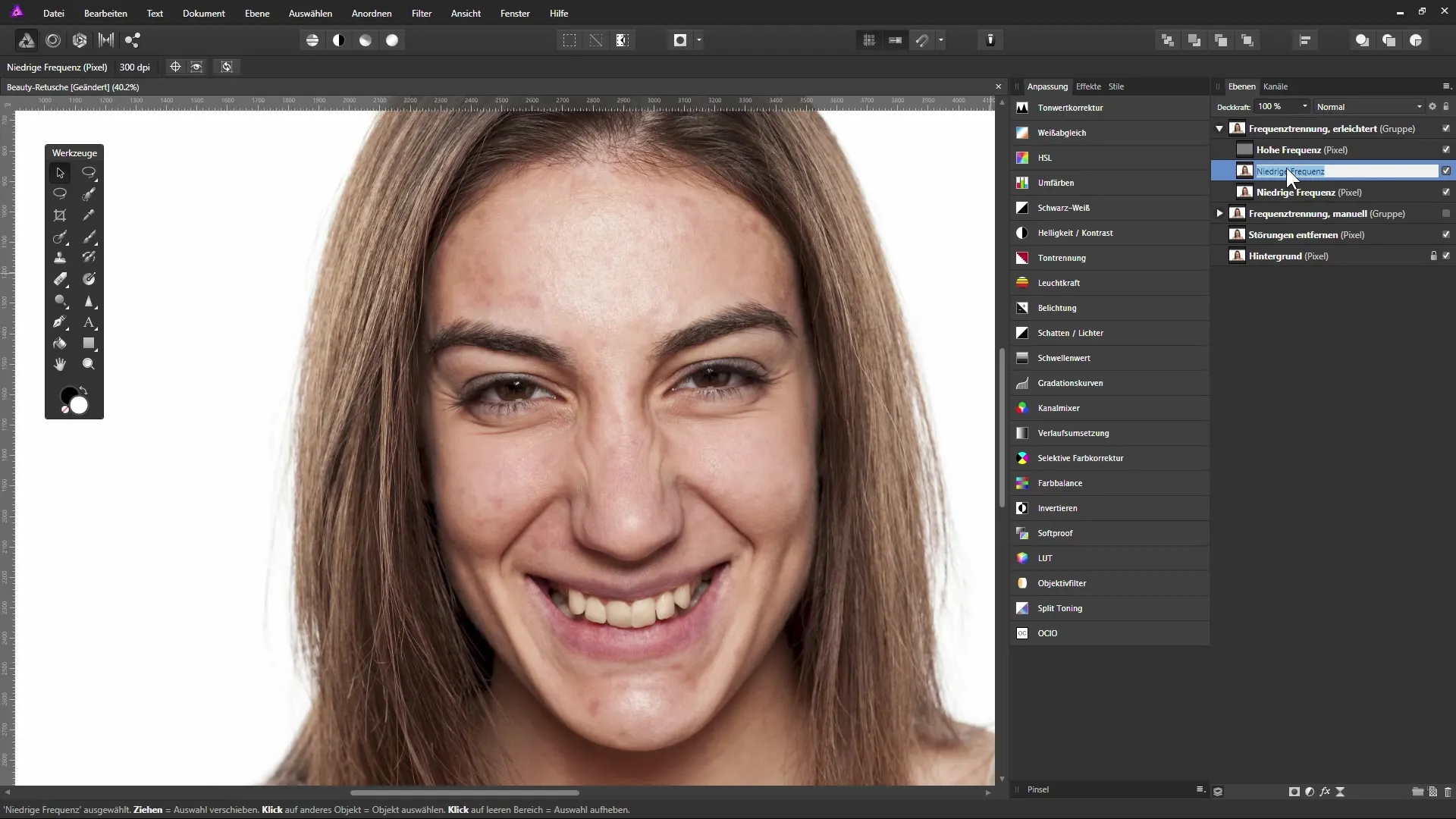The image size is (1456, 819).
Task: Toggle visibility of Hohe Frequenz layer
Action: coord(1446,150)
